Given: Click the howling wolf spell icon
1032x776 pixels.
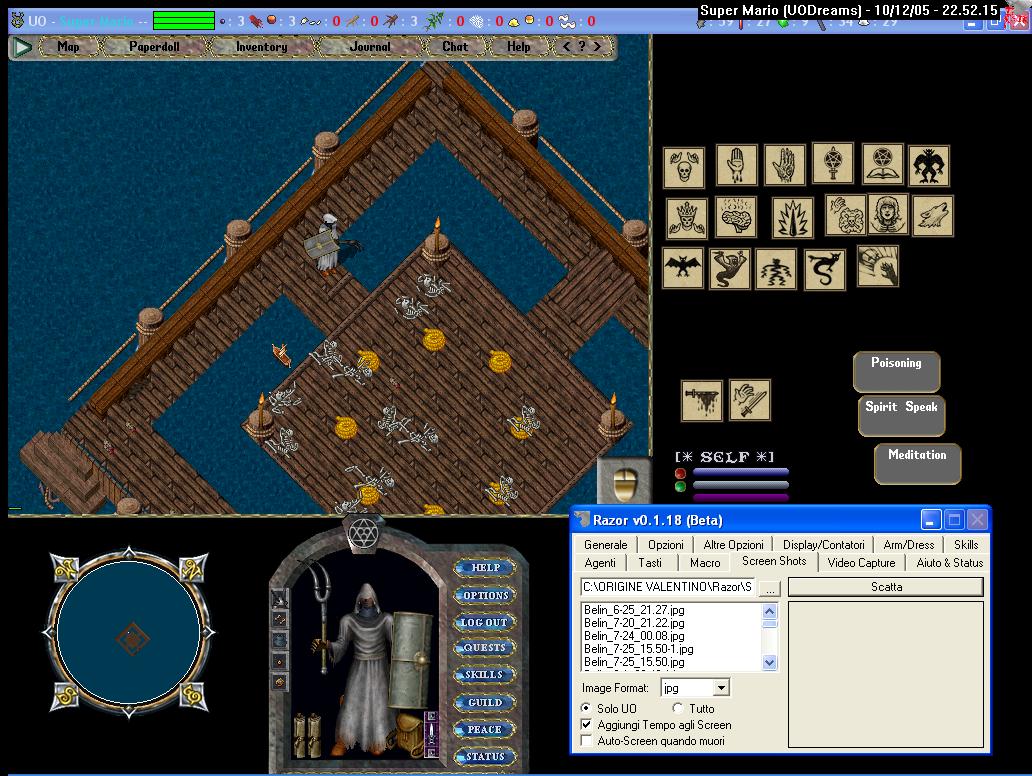Looking at the screenshot, I should pyautogui.click(x=933, y=216).
